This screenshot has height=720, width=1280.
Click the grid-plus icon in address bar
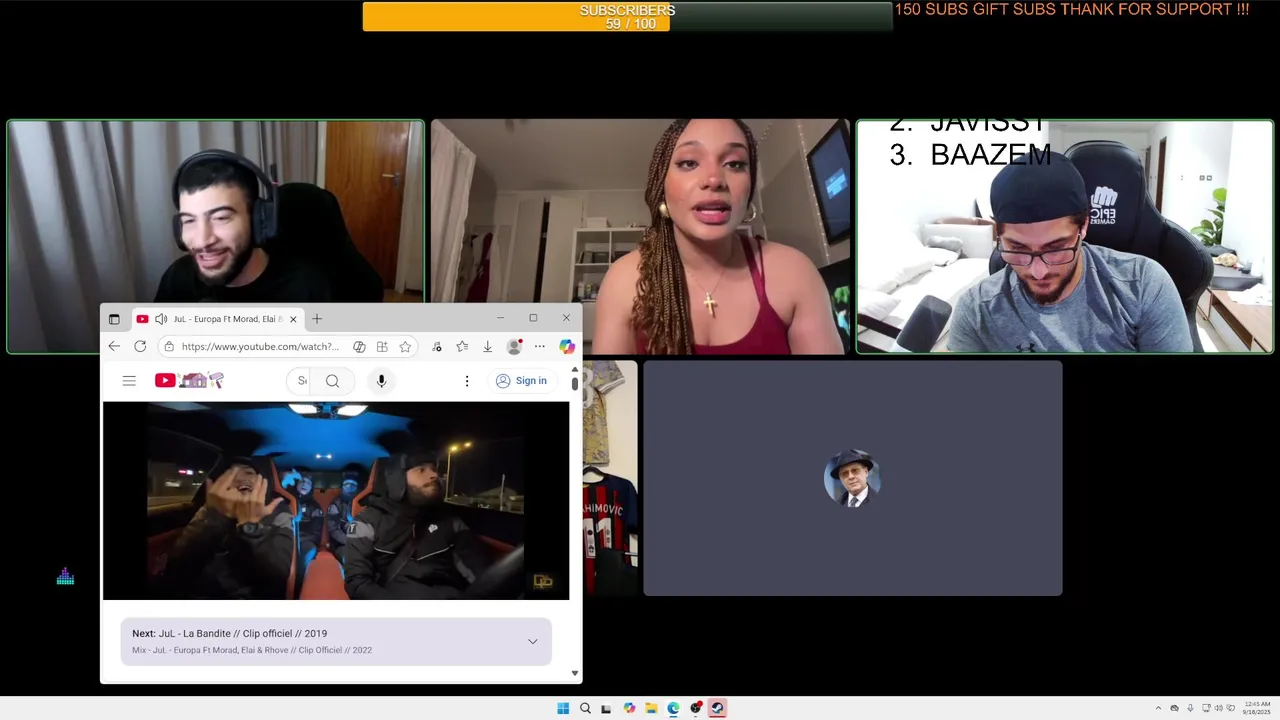click(382, 347)
